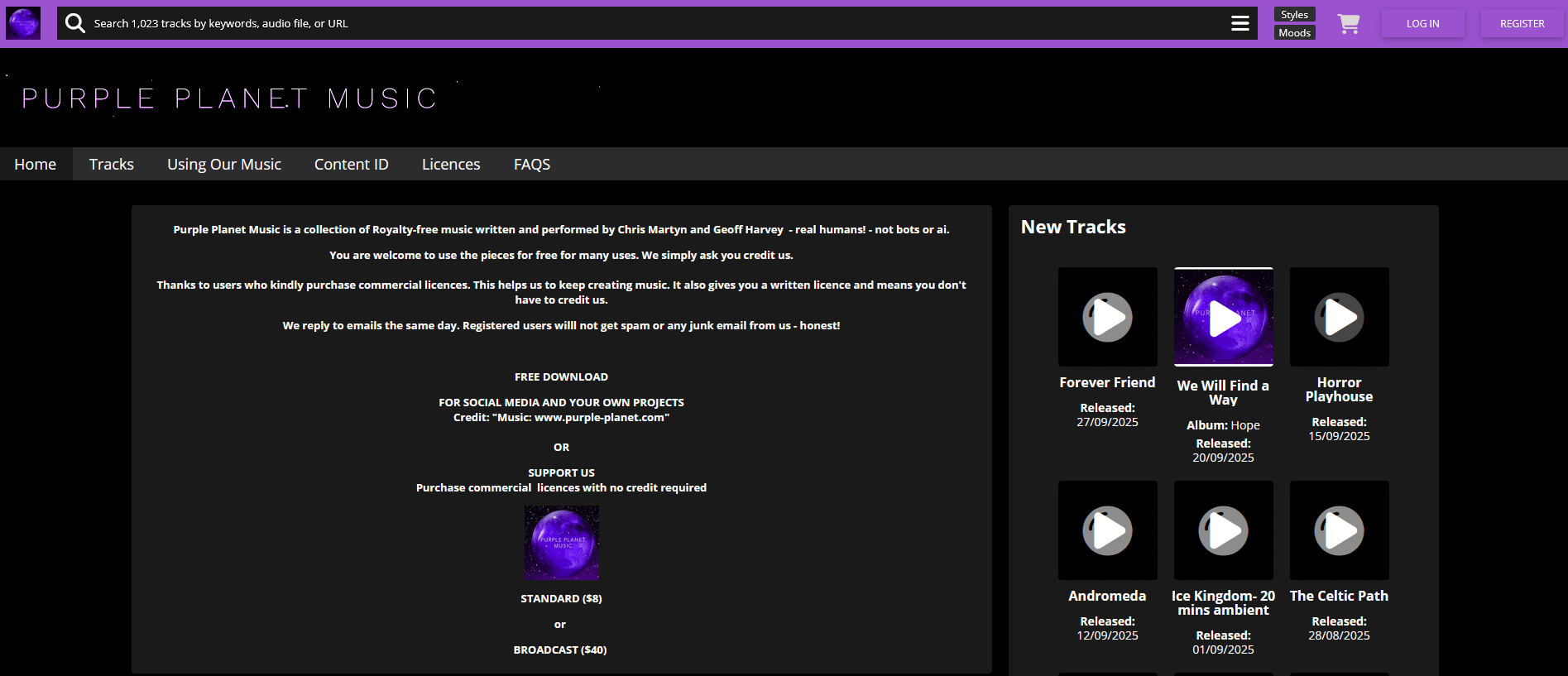Click the Purple Planet album image above STANDARD
The height and width of the screenshot is (676, 1568).
561,543
